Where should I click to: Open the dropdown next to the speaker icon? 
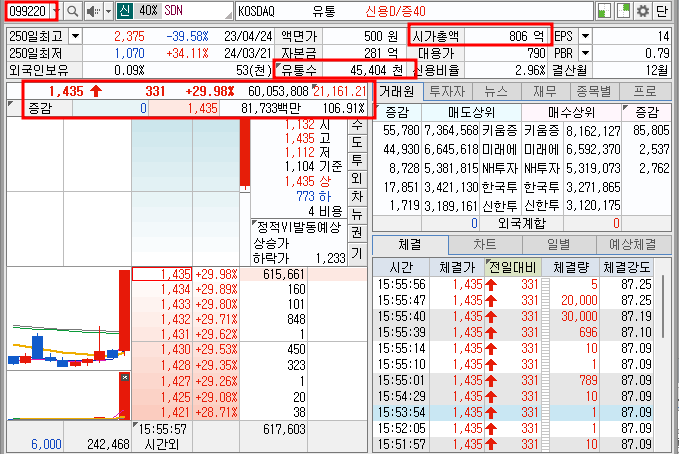pyautogui.click(x=108, y=11)
